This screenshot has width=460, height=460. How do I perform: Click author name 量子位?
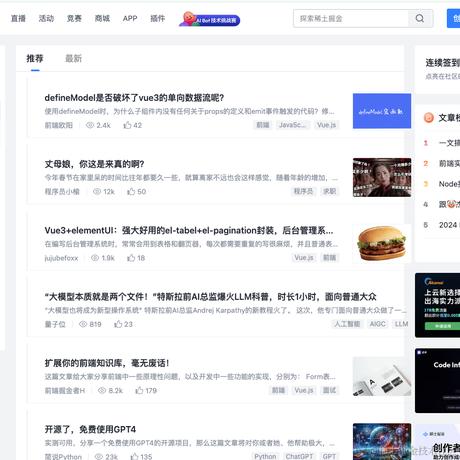pos(55,324)
